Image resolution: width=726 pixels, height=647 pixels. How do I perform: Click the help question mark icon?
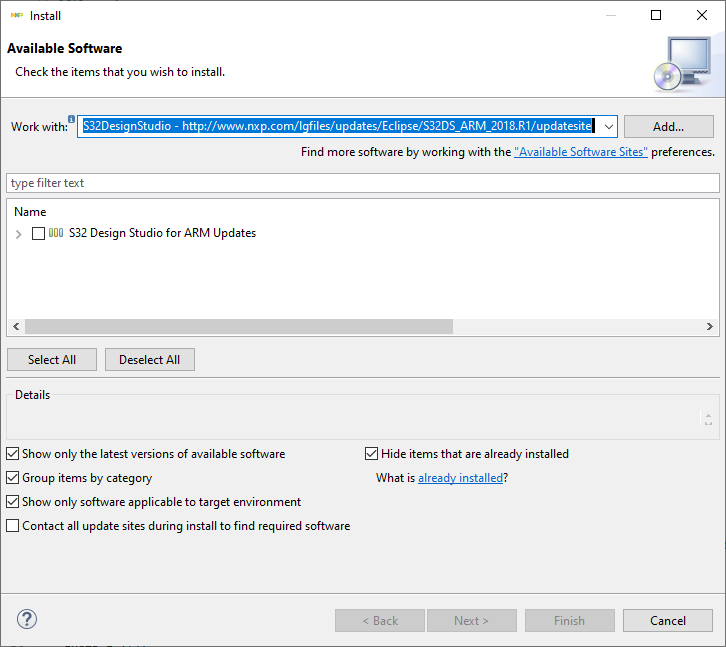click(27, 619)
